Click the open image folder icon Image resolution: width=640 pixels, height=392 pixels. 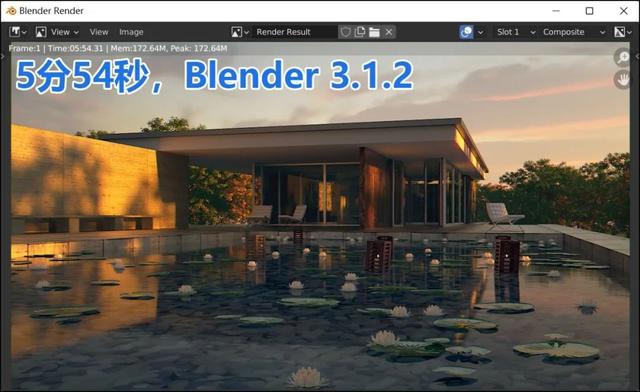coord(374,32)
